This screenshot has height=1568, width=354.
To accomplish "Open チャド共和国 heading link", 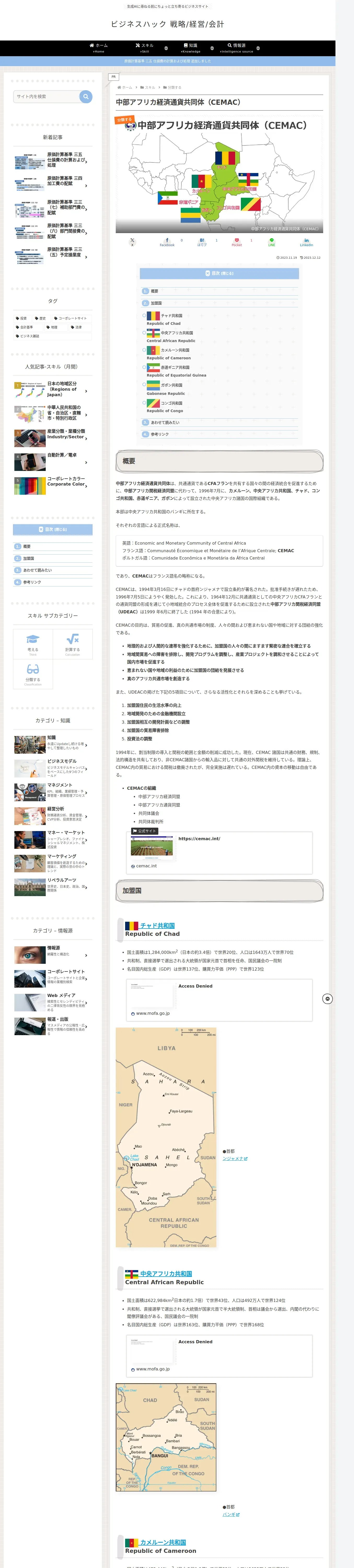I will click(x=158, y=926).
